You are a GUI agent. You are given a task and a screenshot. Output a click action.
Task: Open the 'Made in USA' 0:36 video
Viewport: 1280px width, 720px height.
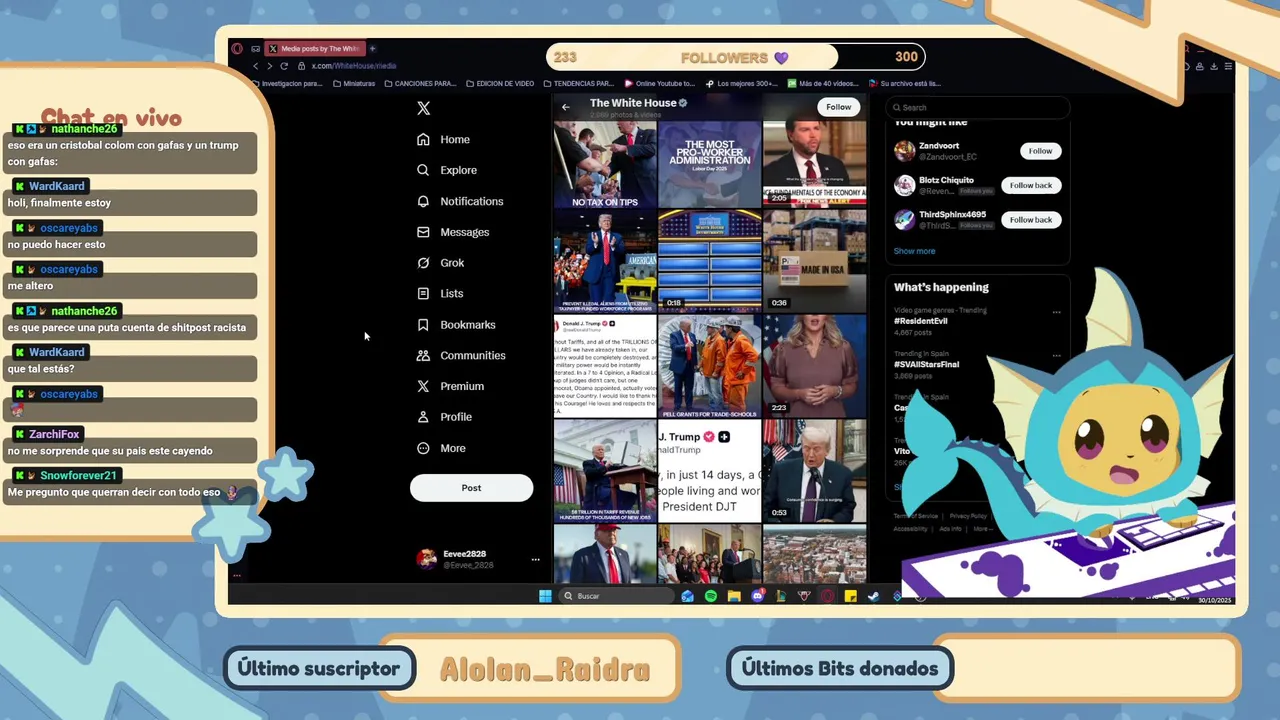coord(814,261)
